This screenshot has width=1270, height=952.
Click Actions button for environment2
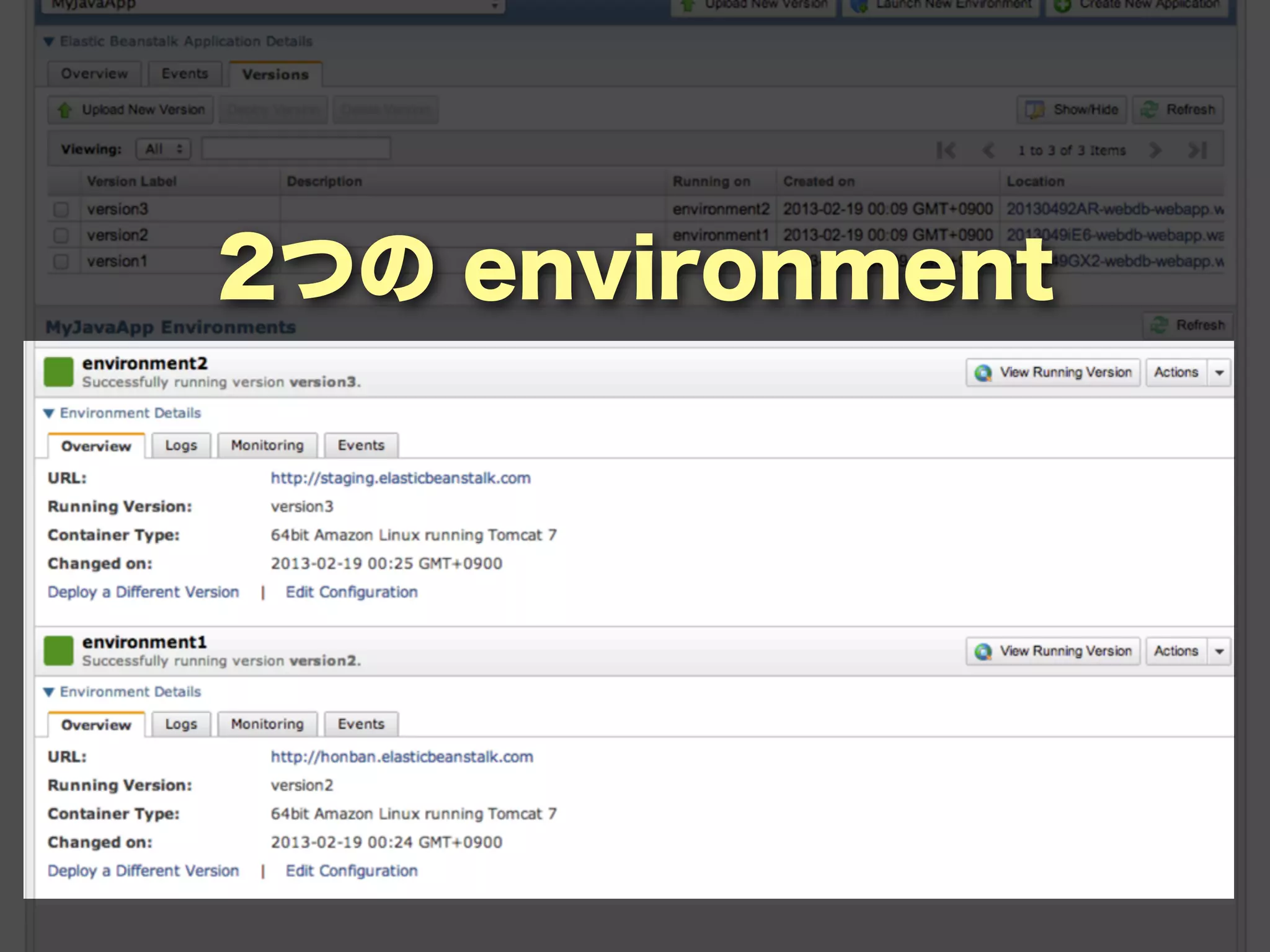point(1176,372)
